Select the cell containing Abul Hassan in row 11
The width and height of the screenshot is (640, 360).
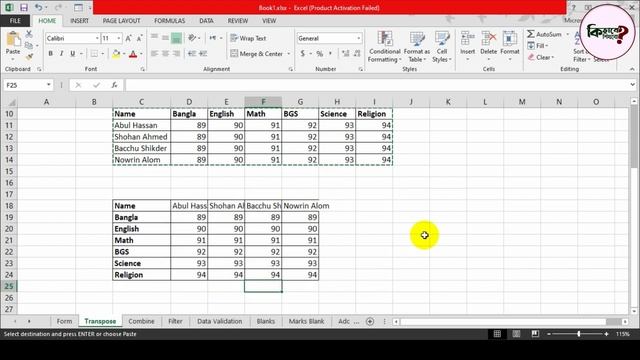point(141,125)
